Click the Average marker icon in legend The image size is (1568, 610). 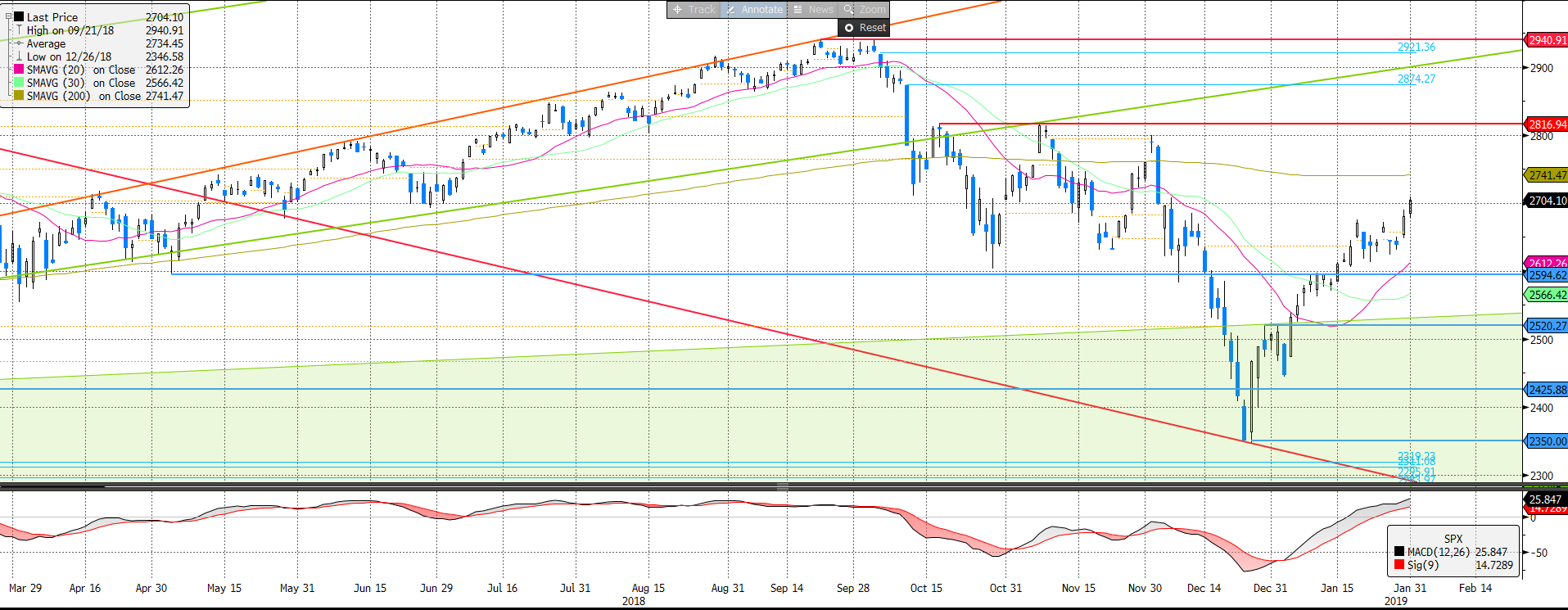(19, 43)
